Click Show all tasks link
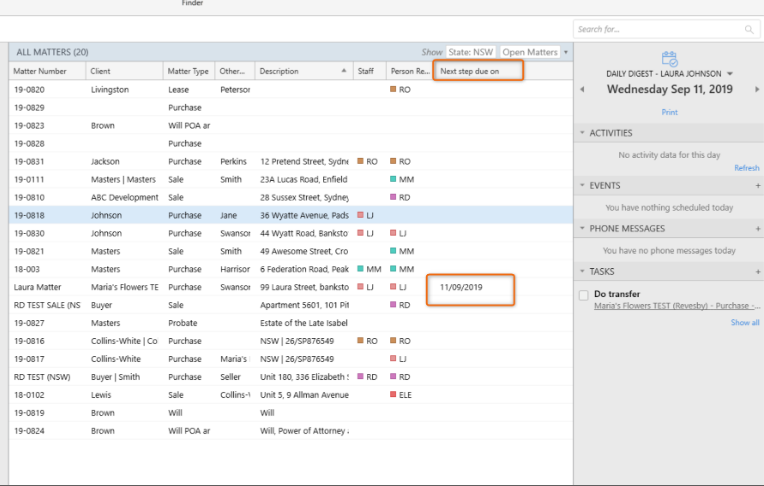764x486 pixels. [745, 323]
